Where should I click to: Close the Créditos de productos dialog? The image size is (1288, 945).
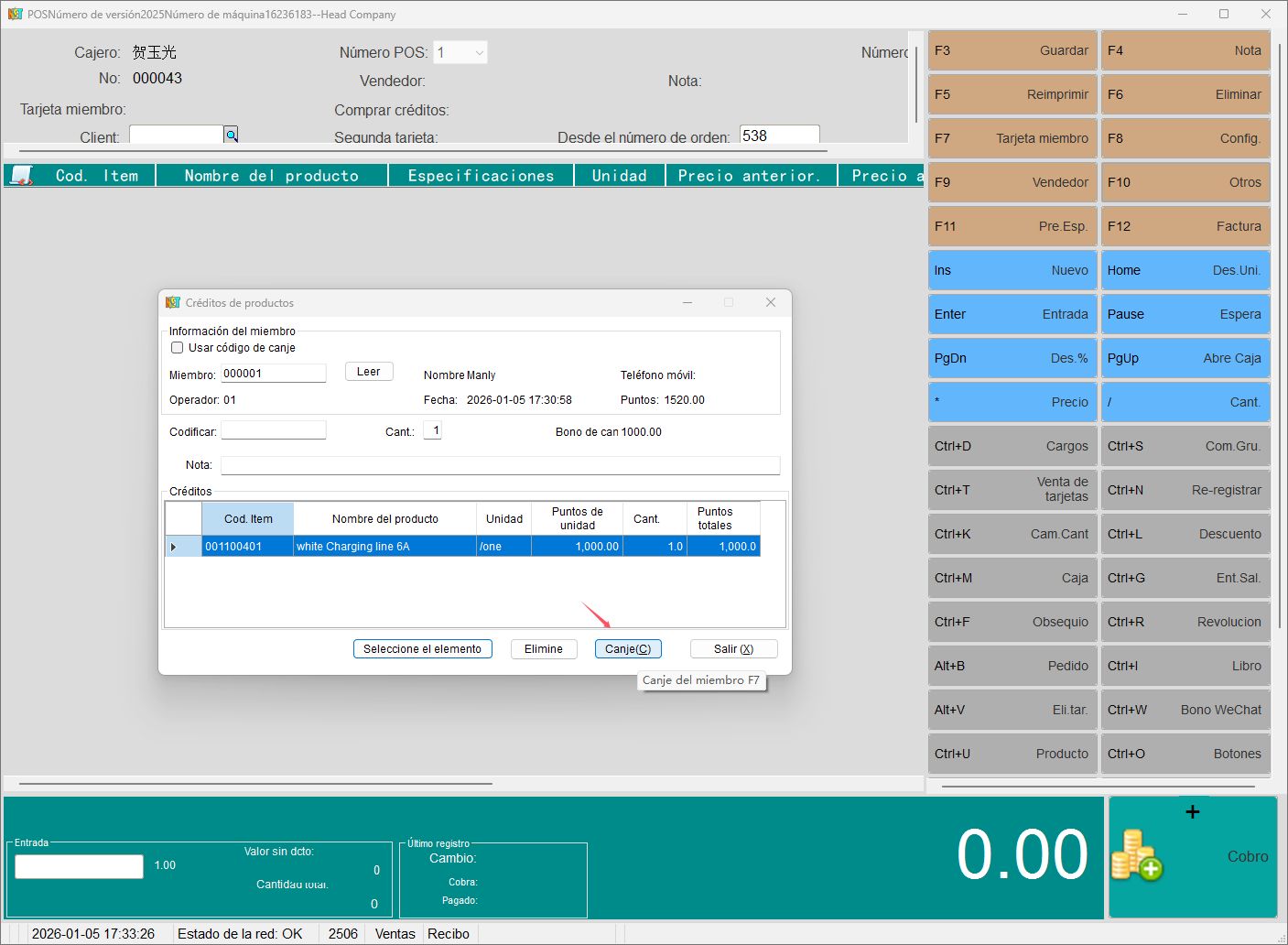770,303
